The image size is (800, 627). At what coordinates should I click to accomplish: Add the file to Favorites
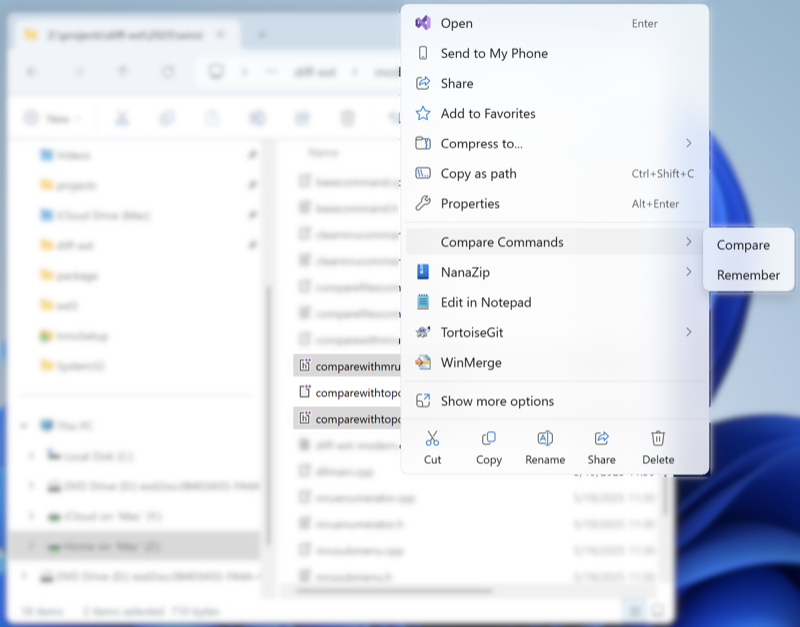click(x=555, y=114)
